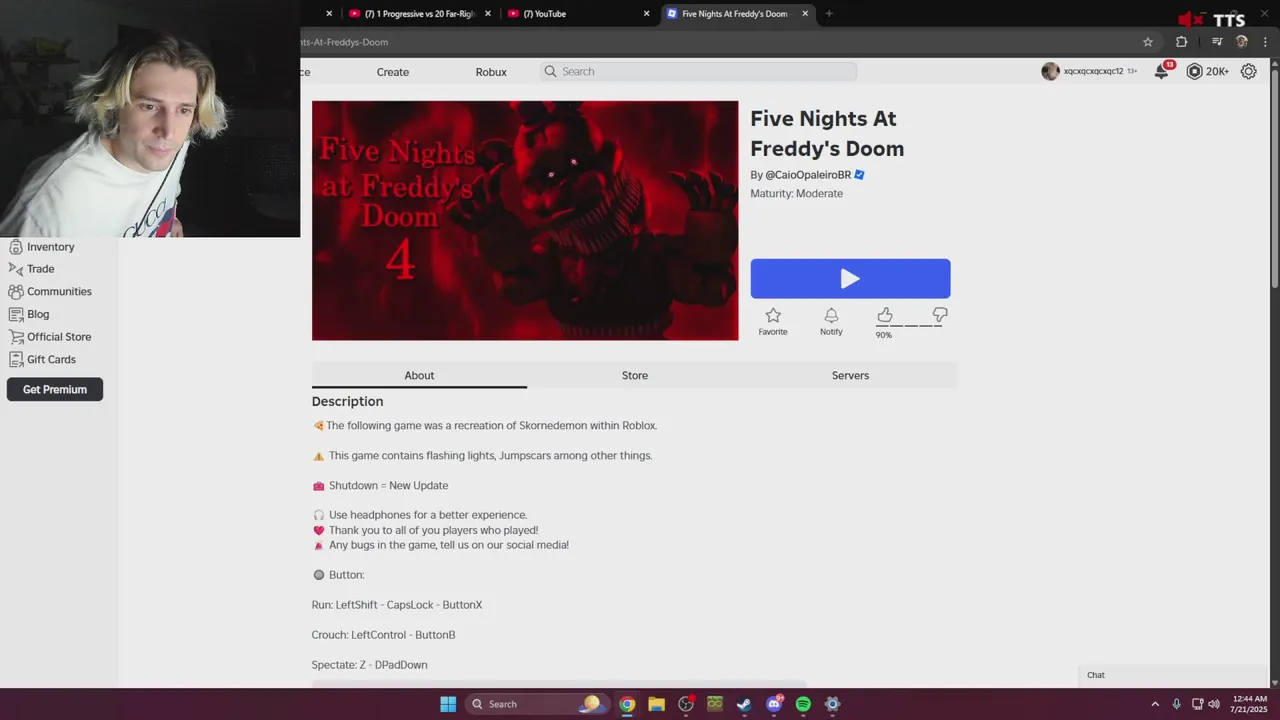Screen dimensions: 1280x720
Task: Like the game with the thumbs-up icon
Action: coord(885,315)
